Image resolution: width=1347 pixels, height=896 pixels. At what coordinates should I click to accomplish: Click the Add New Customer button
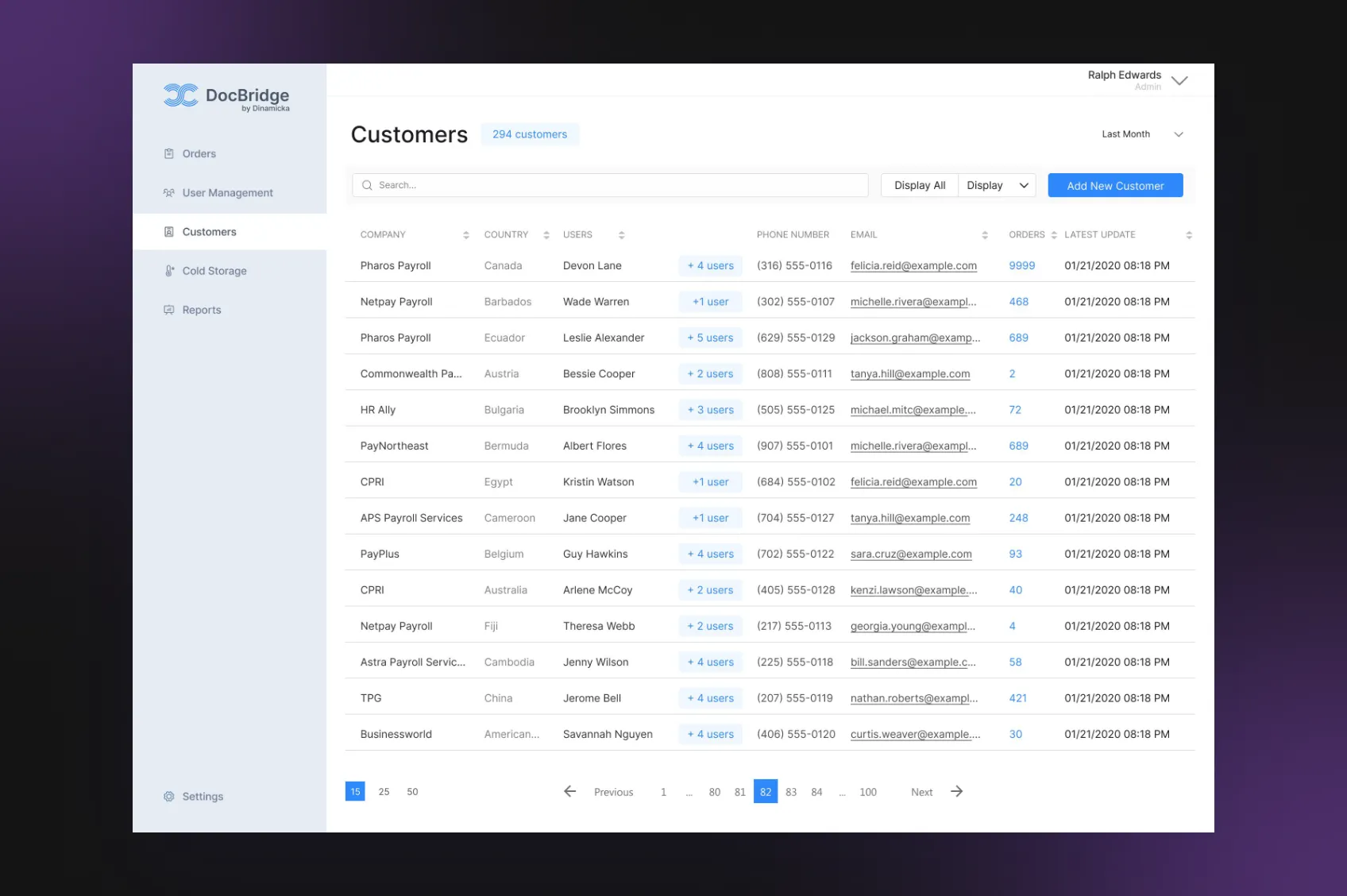tap(1115, 186)
